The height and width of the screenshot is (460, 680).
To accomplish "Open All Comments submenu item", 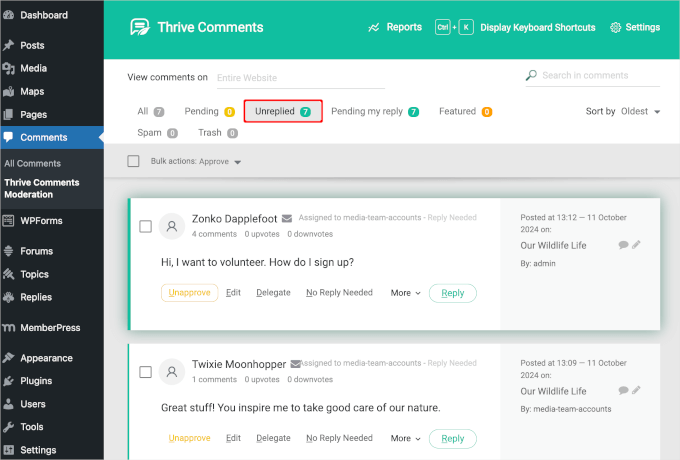I will (33, 163).
